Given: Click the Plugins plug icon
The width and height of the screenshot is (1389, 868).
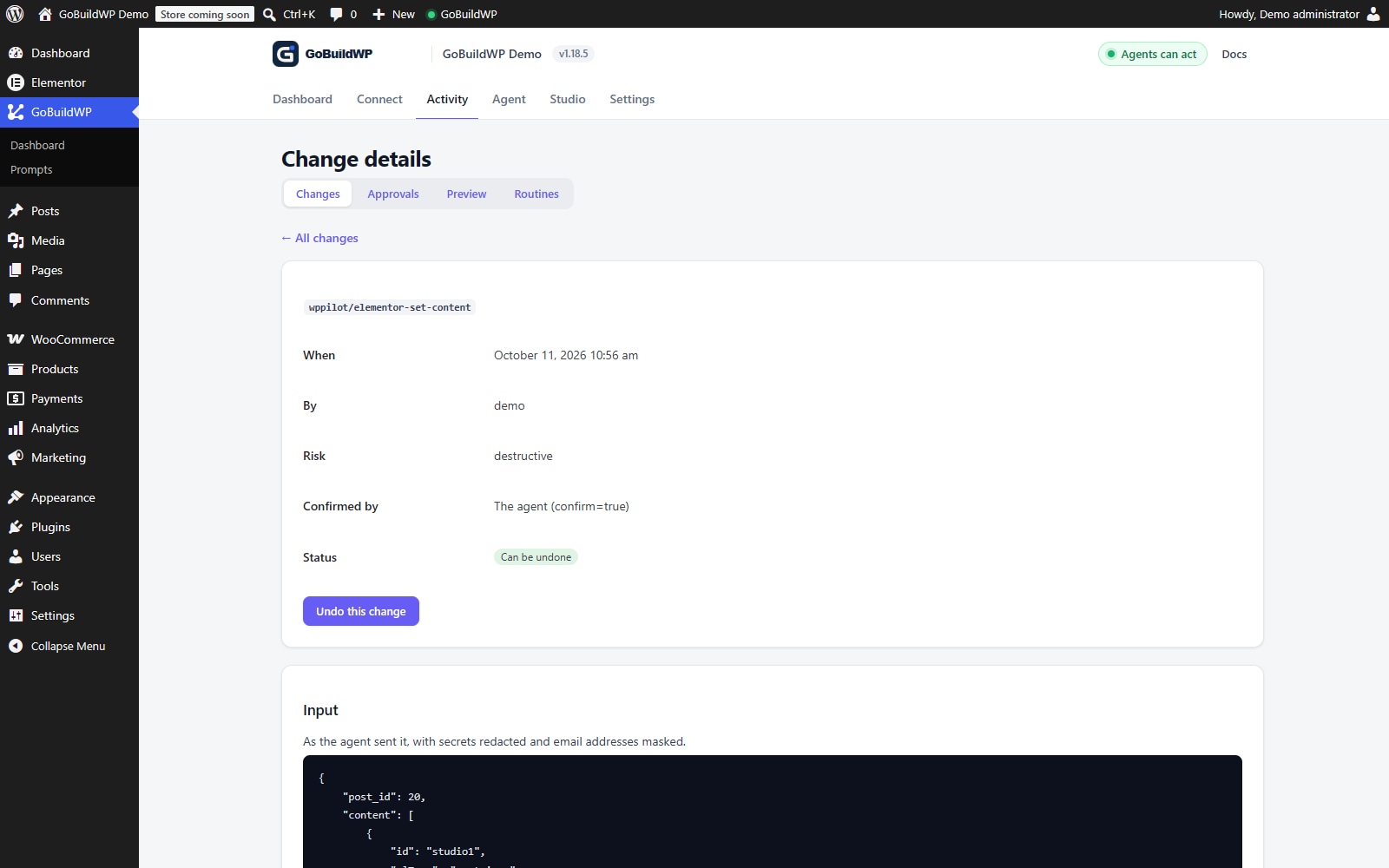Looking at the screenshot, I should coord(16,527).
